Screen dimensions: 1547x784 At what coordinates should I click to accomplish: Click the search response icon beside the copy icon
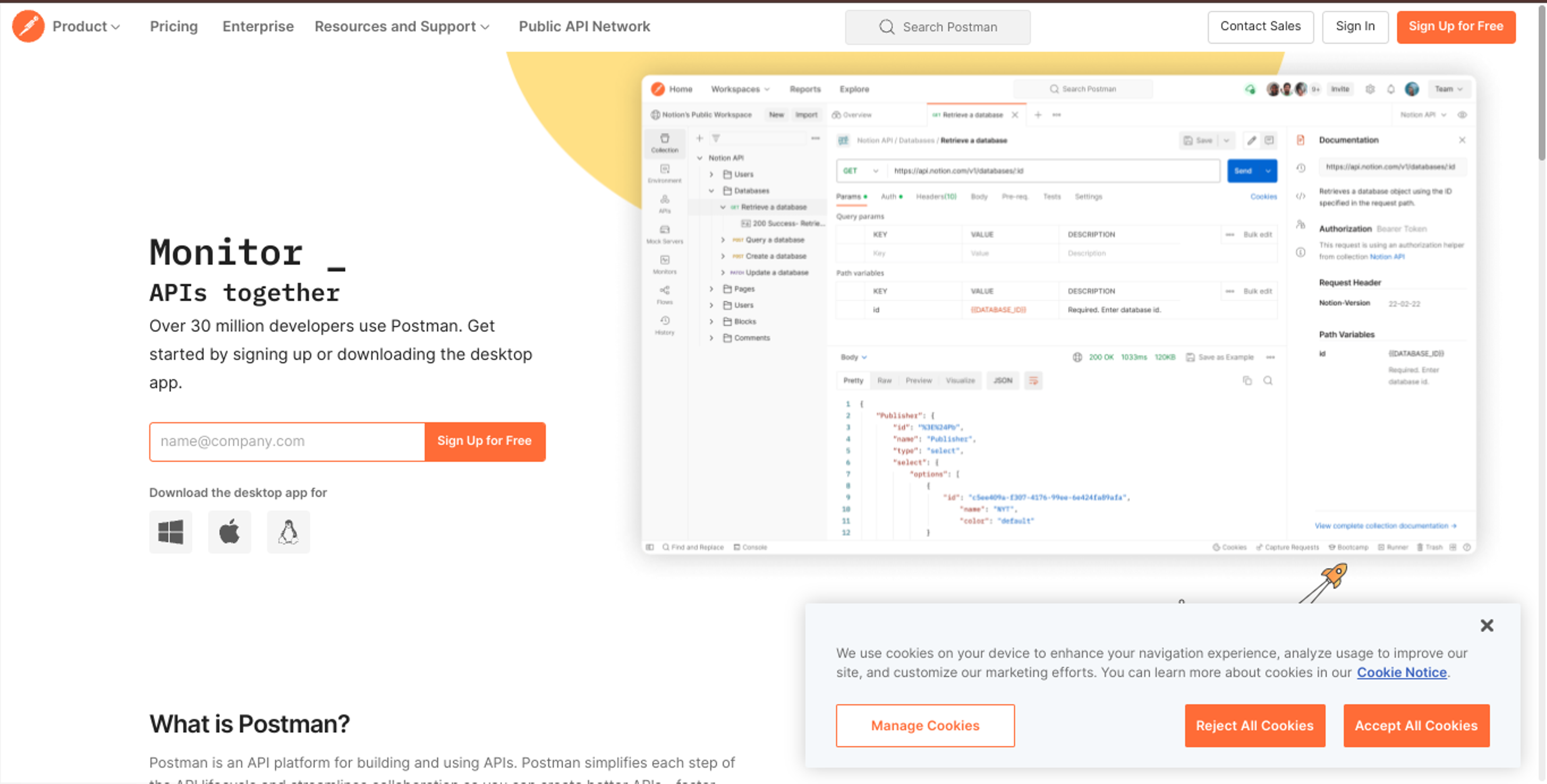pos(1268,381)
